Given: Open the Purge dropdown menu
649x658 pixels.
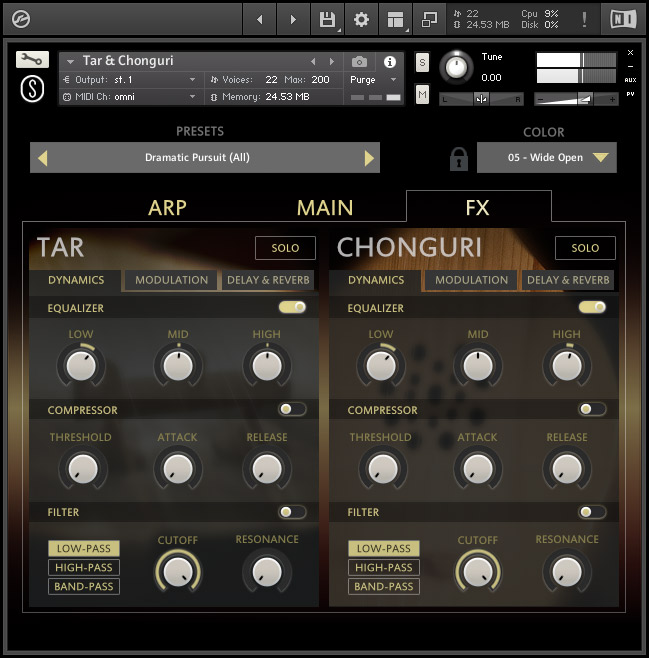Looking at the screenshot, I should click(x=373, y=80).
